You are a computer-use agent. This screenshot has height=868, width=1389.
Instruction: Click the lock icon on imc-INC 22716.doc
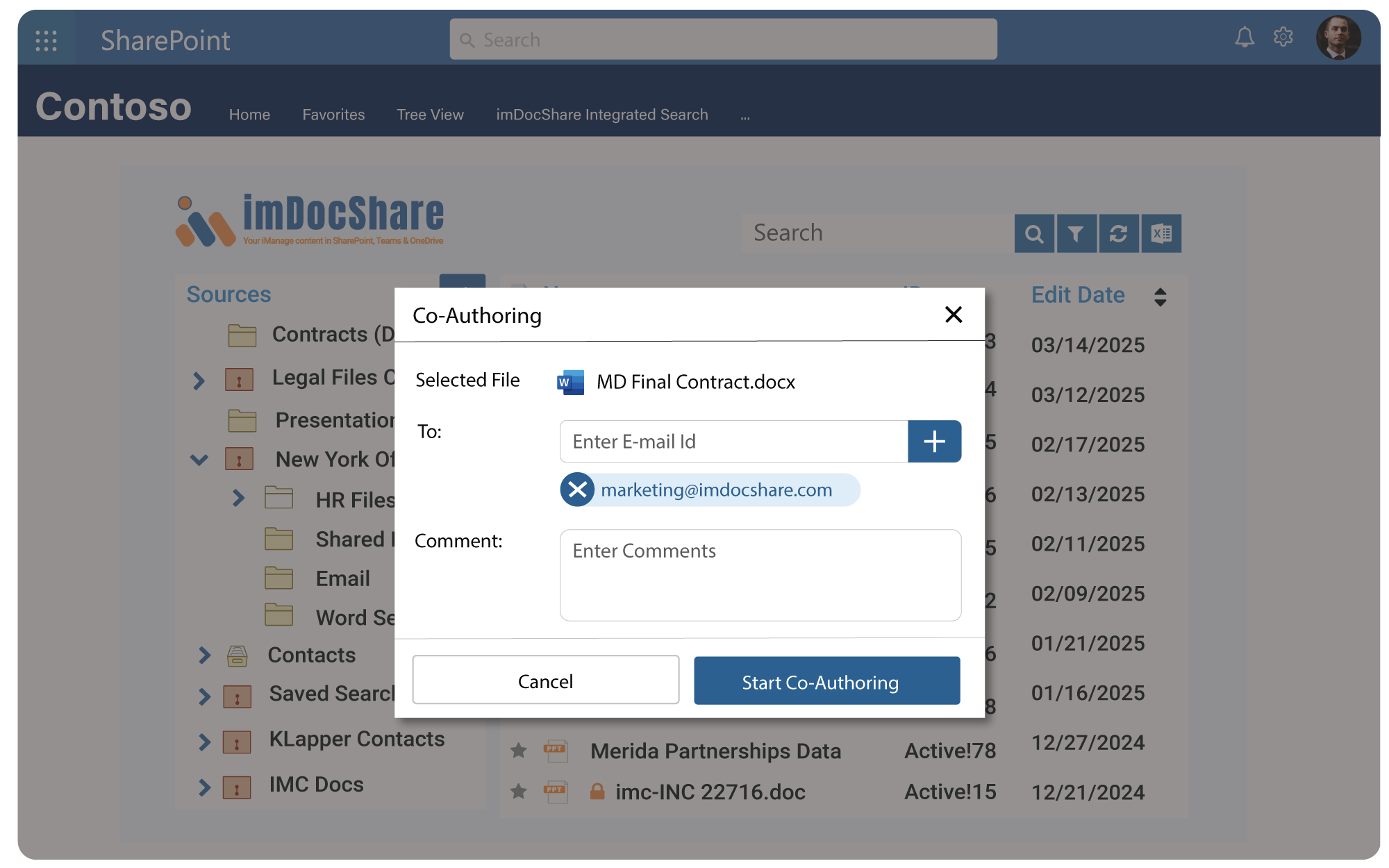click(x=597, y=791)
